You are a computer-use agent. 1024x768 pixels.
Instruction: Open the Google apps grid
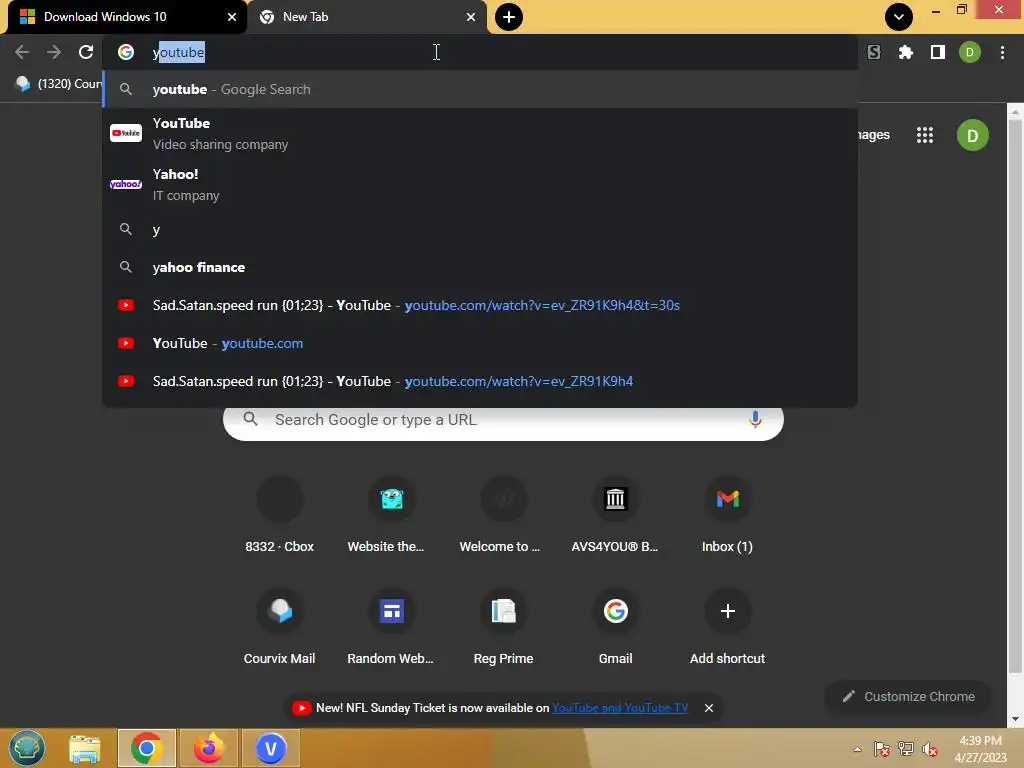pyautogui.click(x=925, y=135)
